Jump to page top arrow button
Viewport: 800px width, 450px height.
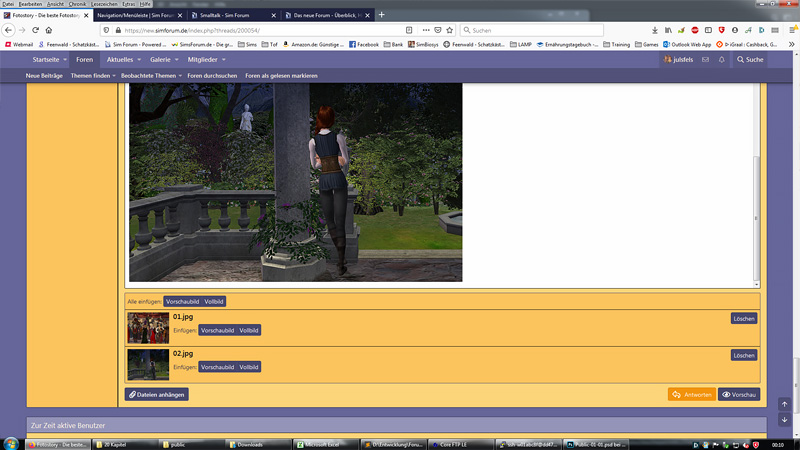click(x=784, y=404)
